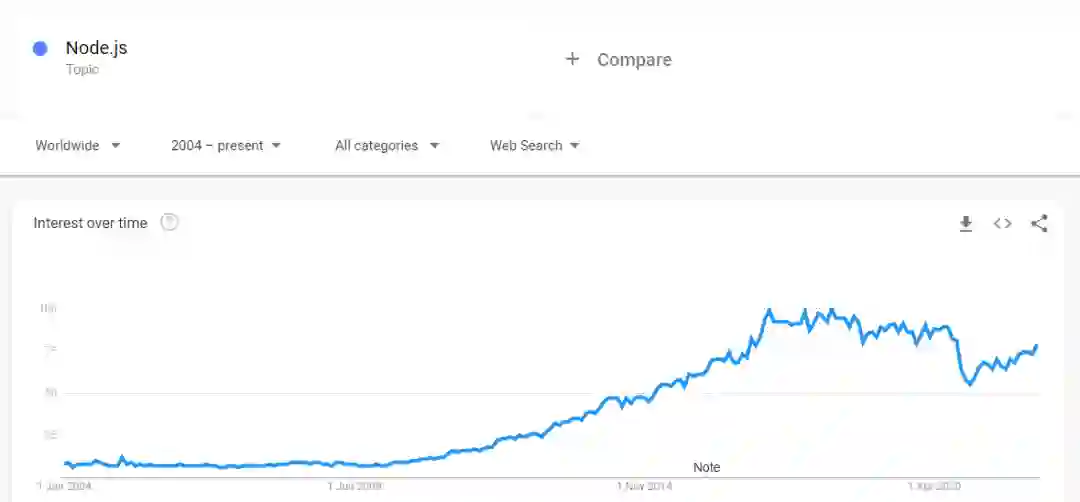Click the 1 Apr 2020 axis label
1080x502 pixels.
[x=933, y=487]
